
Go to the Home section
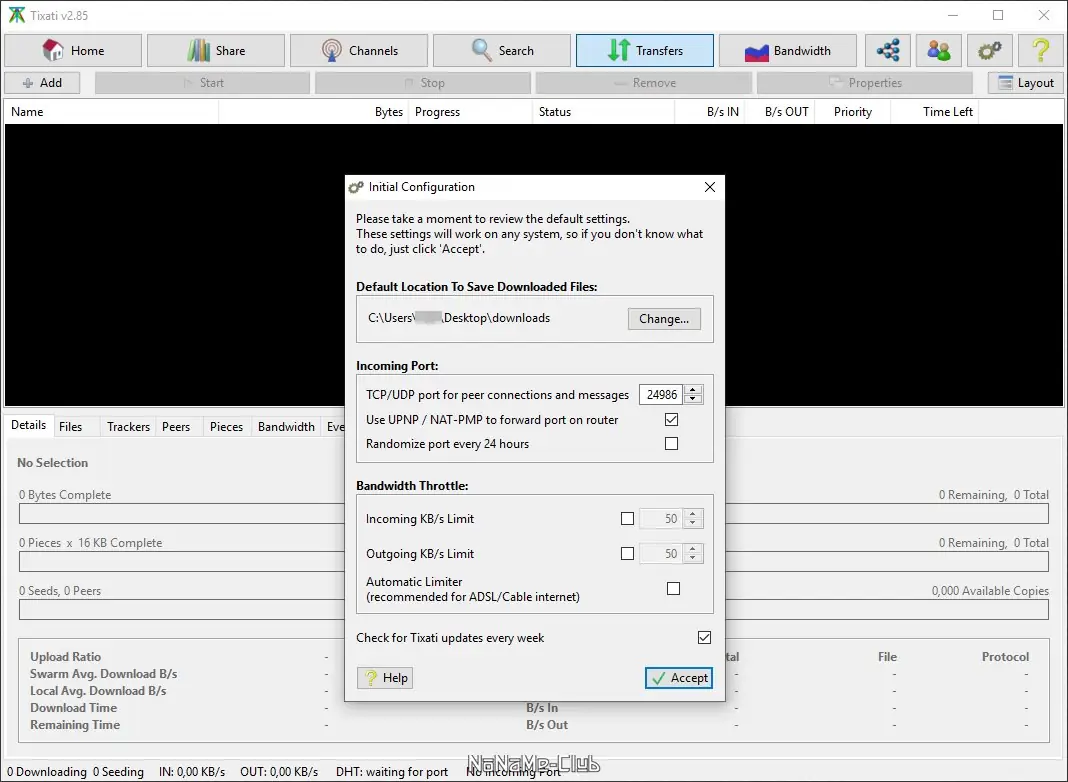tap(74, 50)
